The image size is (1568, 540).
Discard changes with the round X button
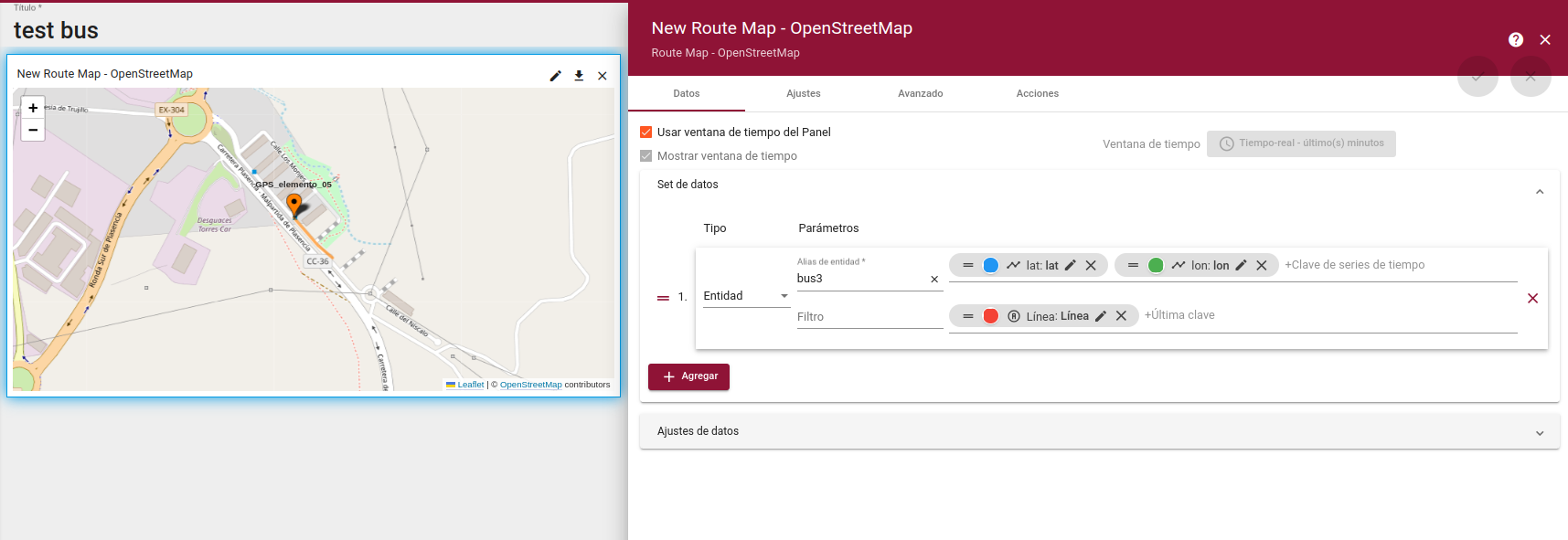click(1531, 77)
